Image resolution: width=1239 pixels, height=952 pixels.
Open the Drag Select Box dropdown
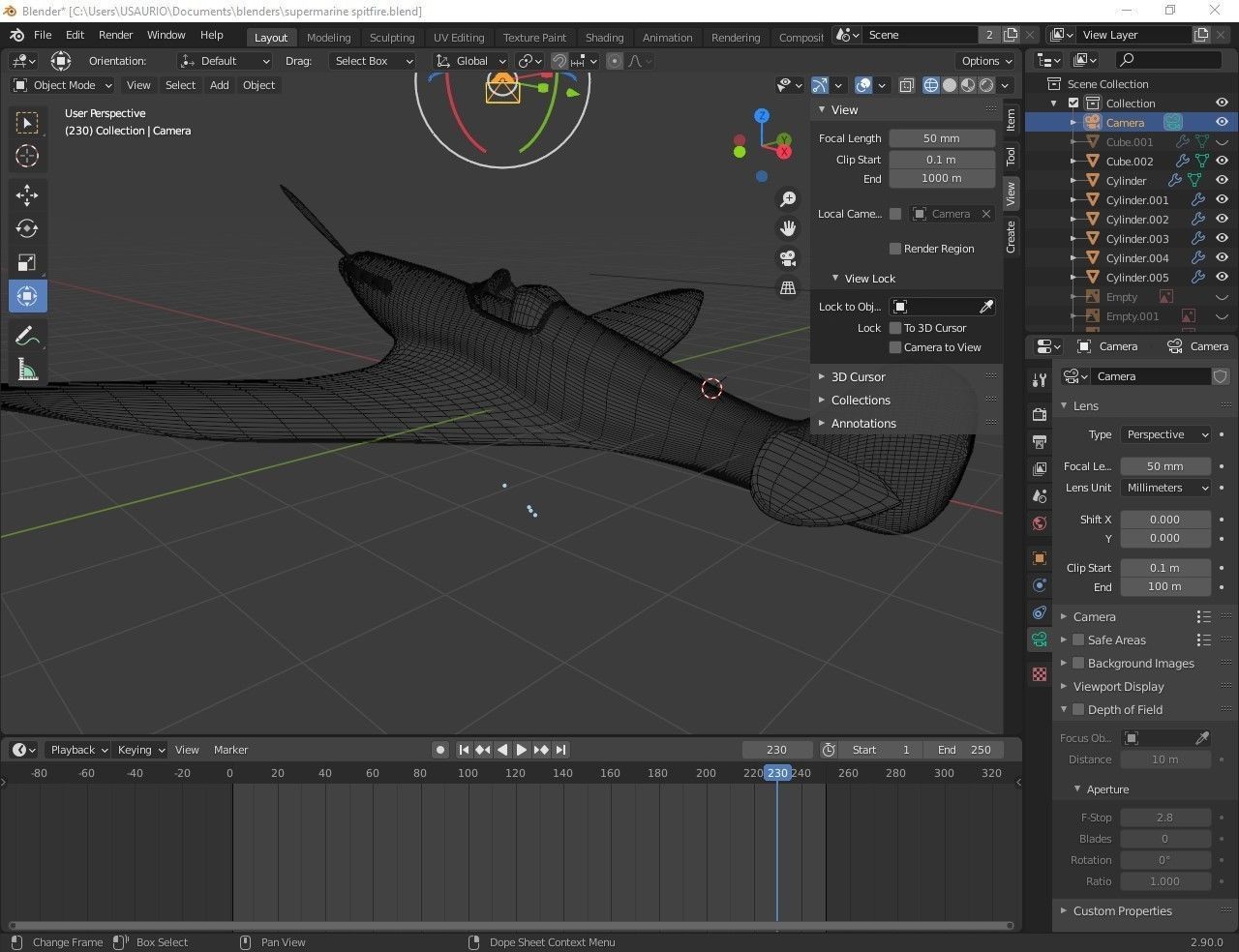tap(372, 61)
